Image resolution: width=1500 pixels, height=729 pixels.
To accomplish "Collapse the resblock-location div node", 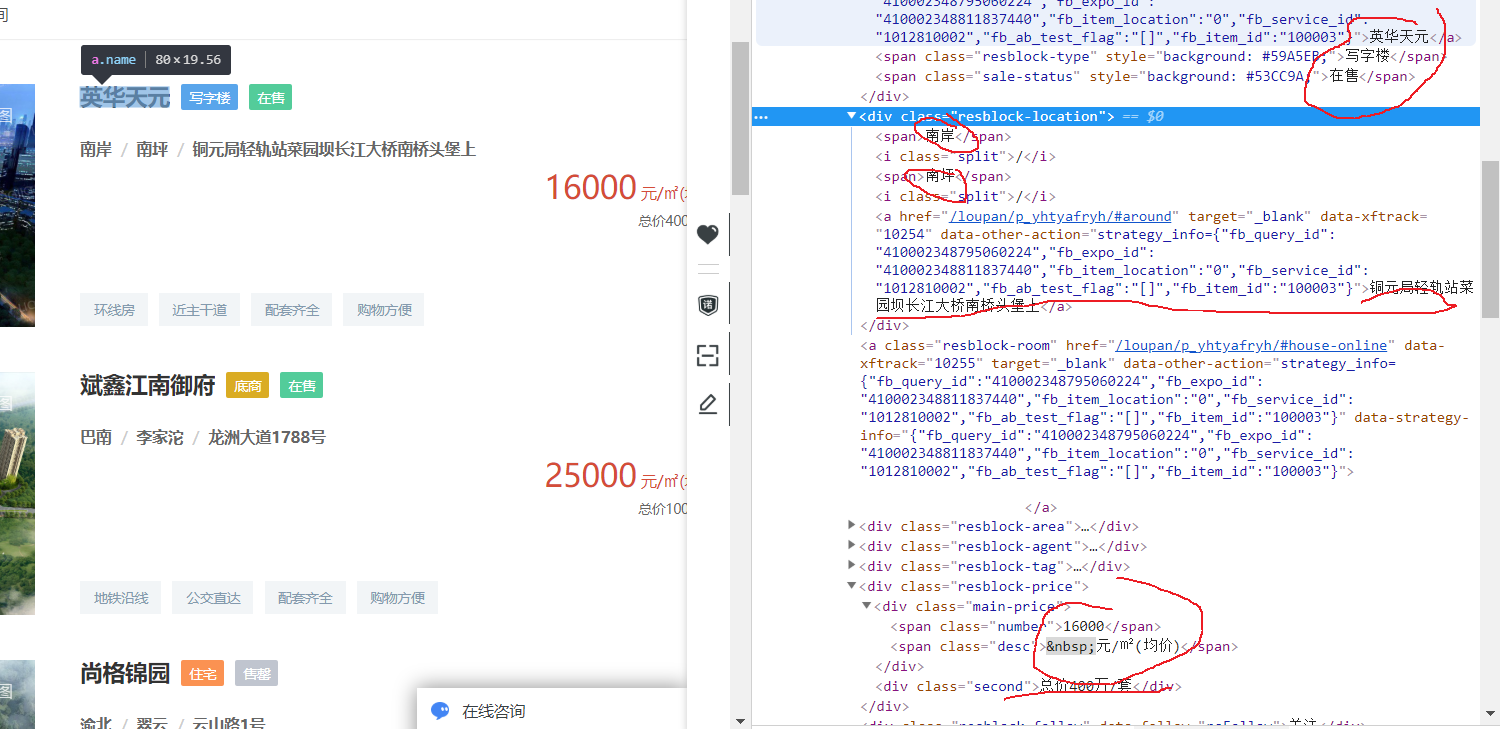I will click(851, 116).
